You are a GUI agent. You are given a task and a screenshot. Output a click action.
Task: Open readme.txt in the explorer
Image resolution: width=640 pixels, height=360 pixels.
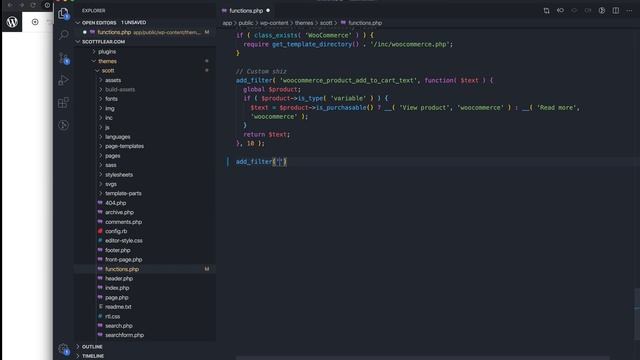[118, 307]
